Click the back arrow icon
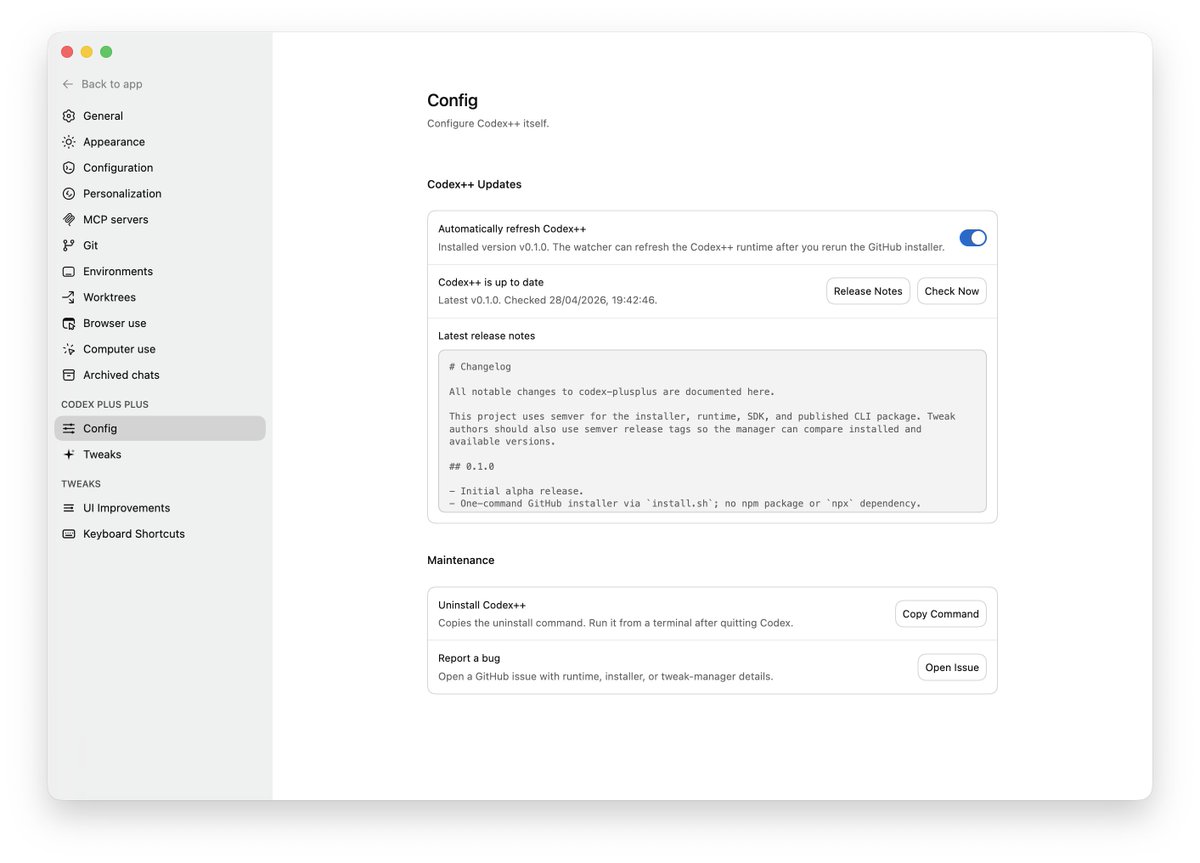The image size is (1200, 863). pyautogui.click(x=68, y=85)
